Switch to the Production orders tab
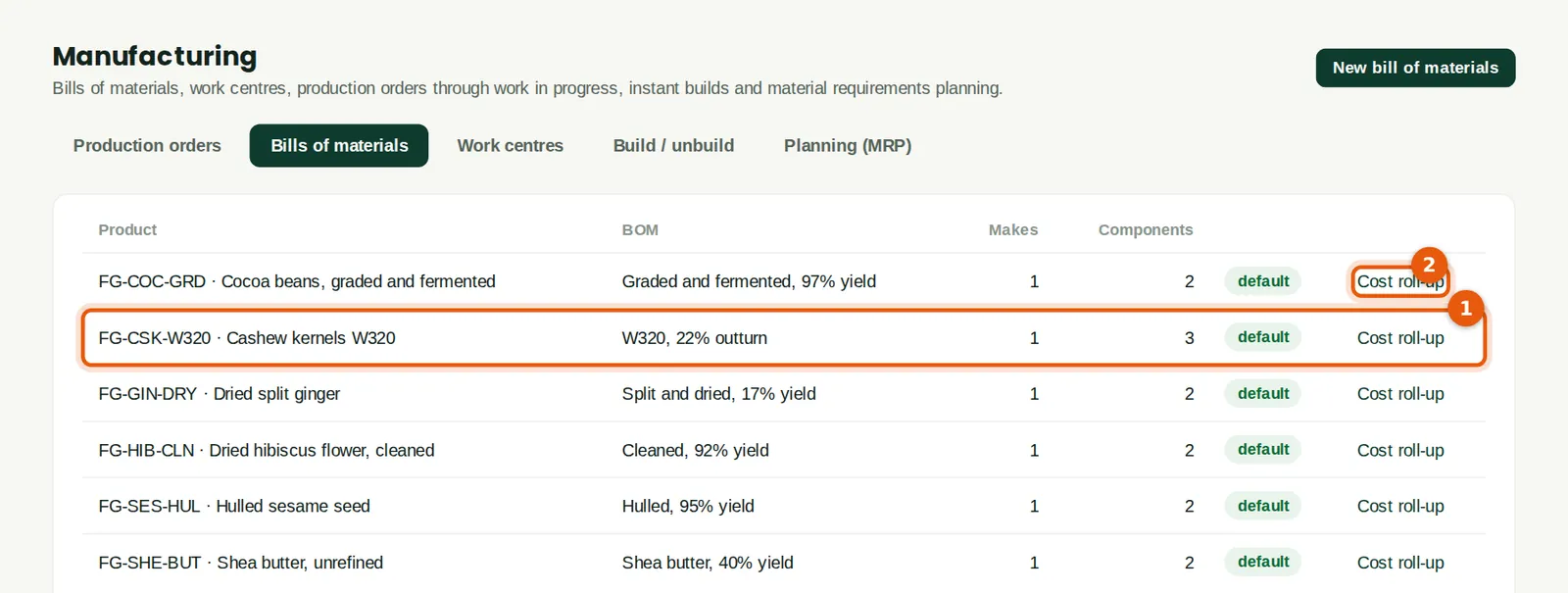 pyautogui.click(x=147, y=145)
